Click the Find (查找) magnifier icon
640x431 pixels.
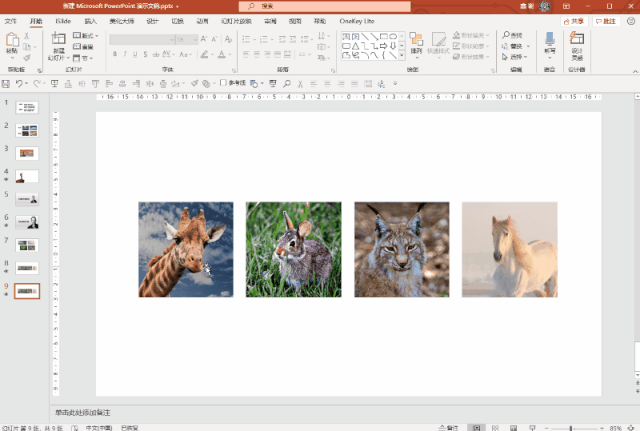505,35
